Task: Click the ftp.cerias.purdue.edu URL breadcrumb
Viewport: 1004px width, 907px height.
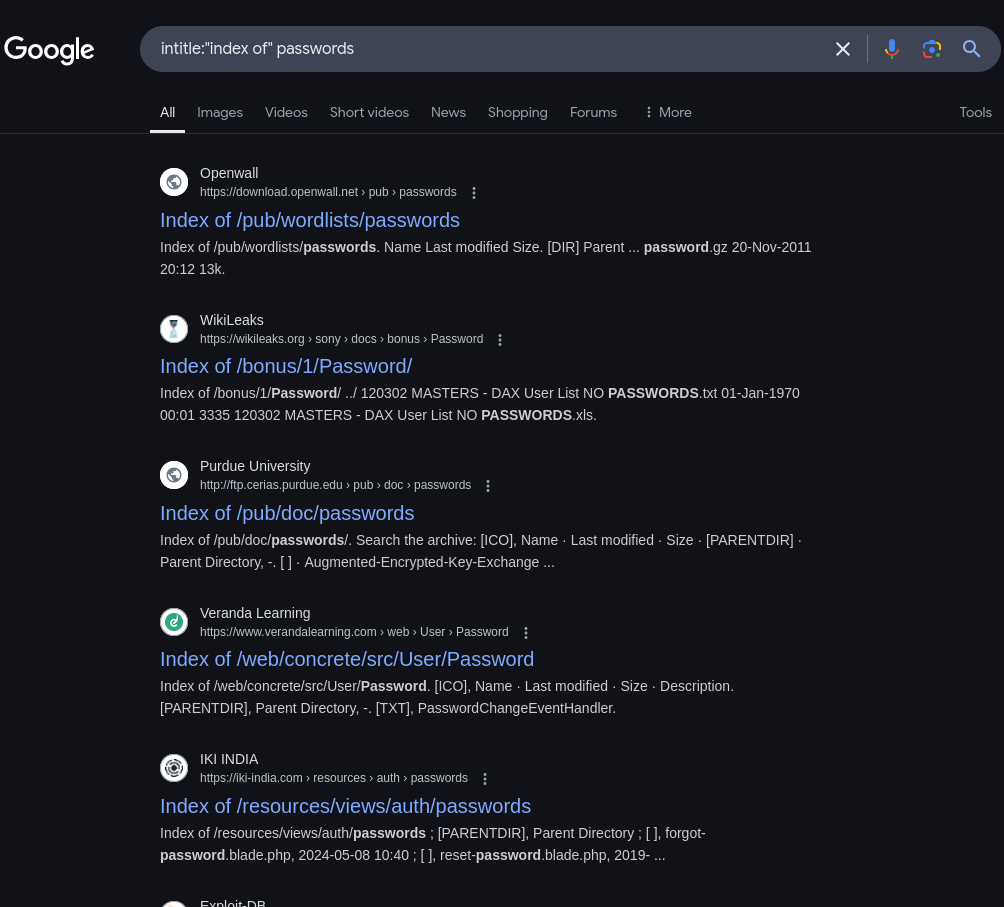Action: [335, 485]
